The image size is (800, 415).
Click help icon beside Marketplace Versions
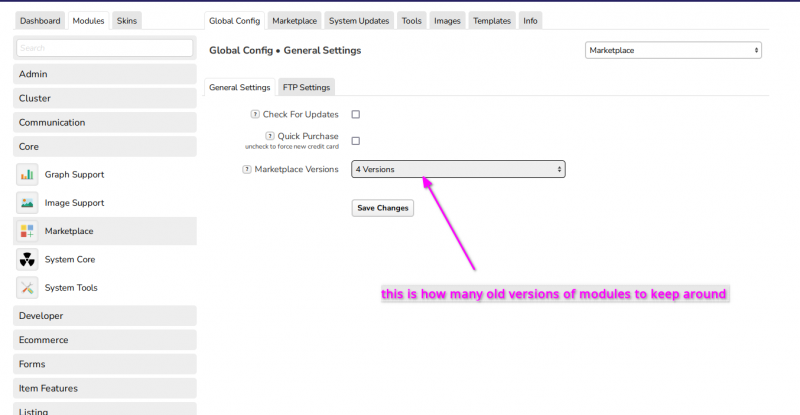pos(247,170)
